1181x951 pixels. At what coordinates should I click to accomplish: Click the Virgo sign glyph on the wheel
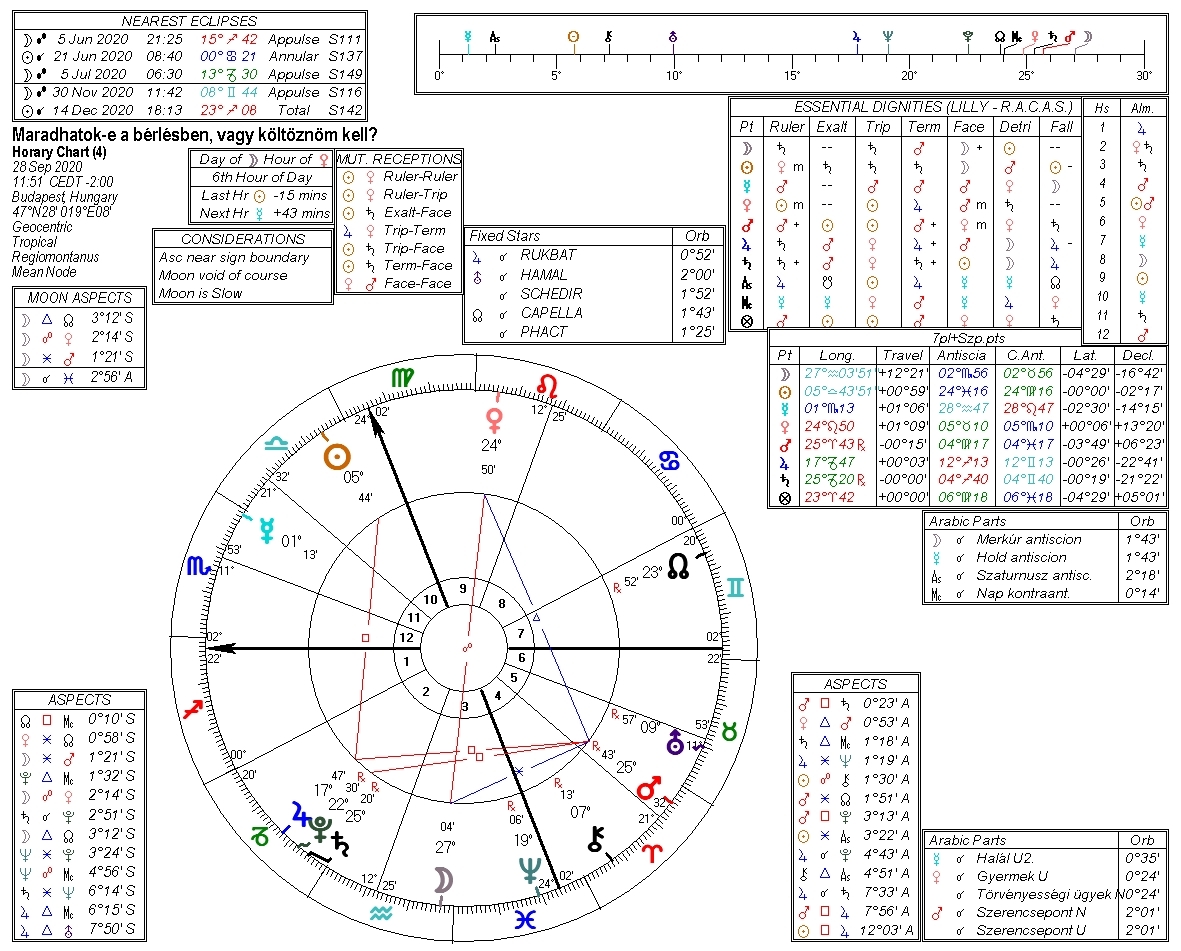tap(402, 377)
